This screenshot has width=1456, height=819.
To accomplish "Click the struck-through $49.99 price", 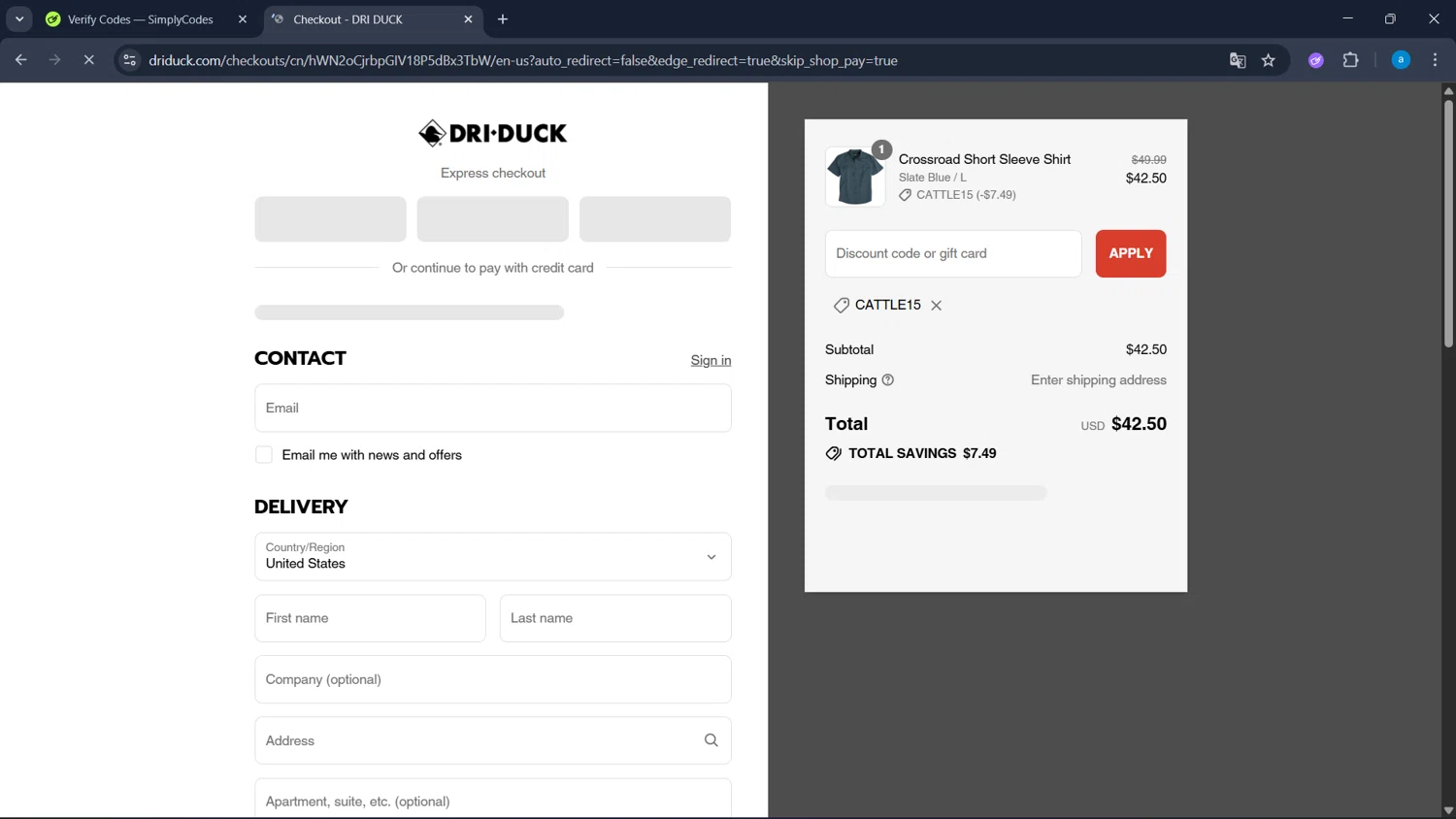I will (1148, 160).
